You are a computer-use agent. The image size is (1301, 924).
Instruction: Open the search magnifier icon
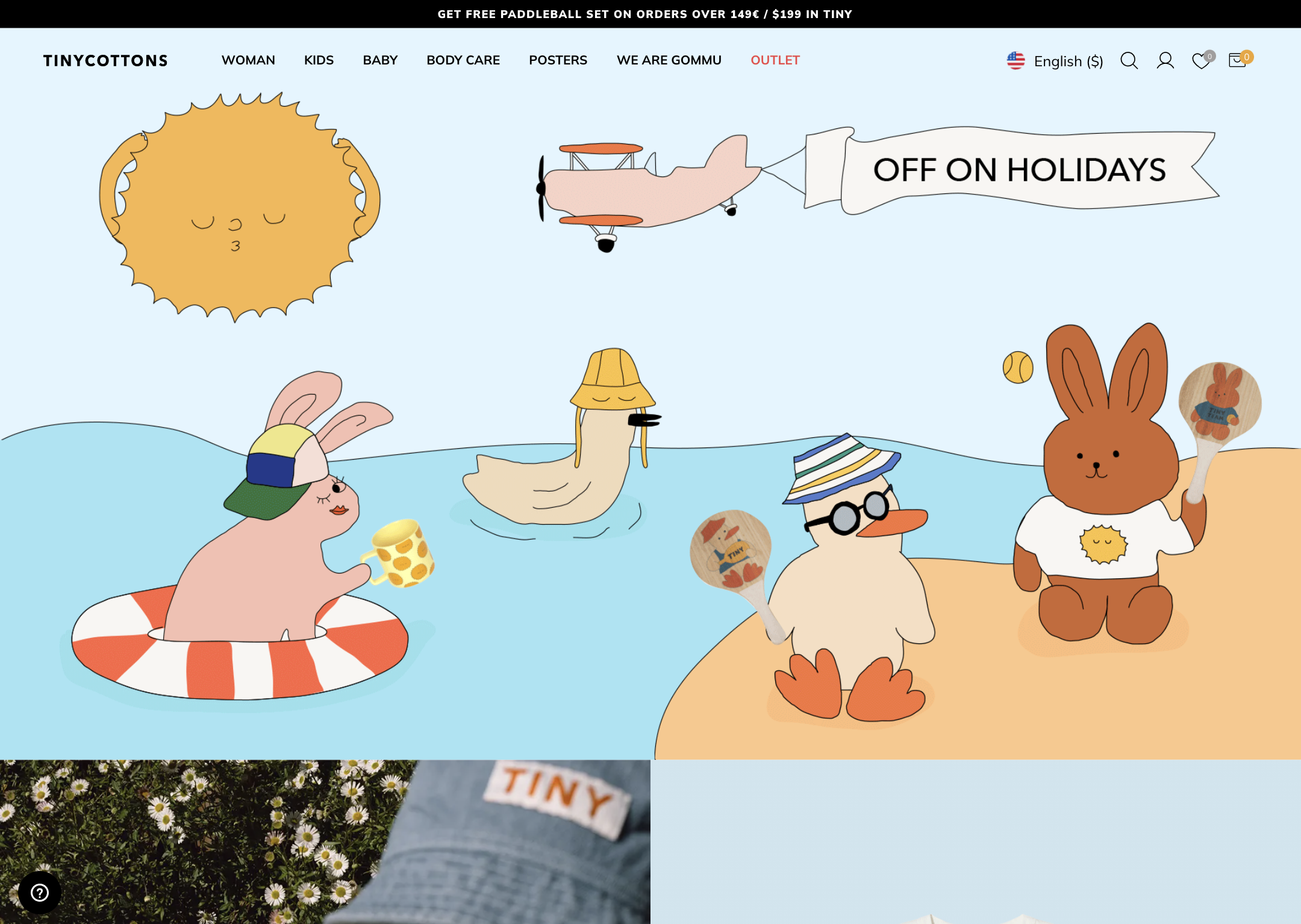(1129, 61)
